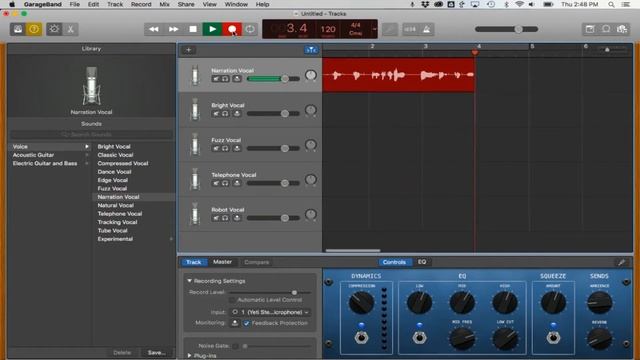Click the Fuzz Vocal volume slider
640x360 pixels.
pyautogui.click(x=273, y=148)
